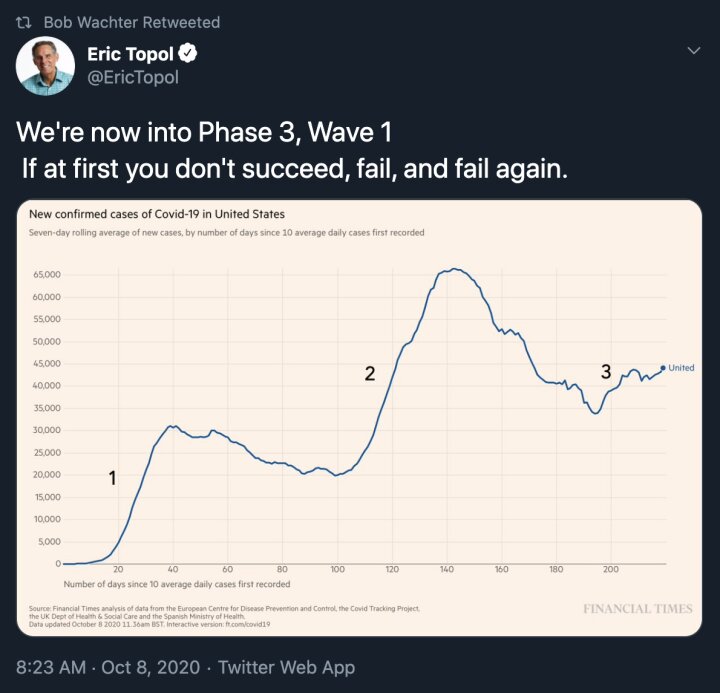The width and height of the screenshot is (720, 693).
Task: Click the source citation text under chart
Action: [x=224, y=616]
